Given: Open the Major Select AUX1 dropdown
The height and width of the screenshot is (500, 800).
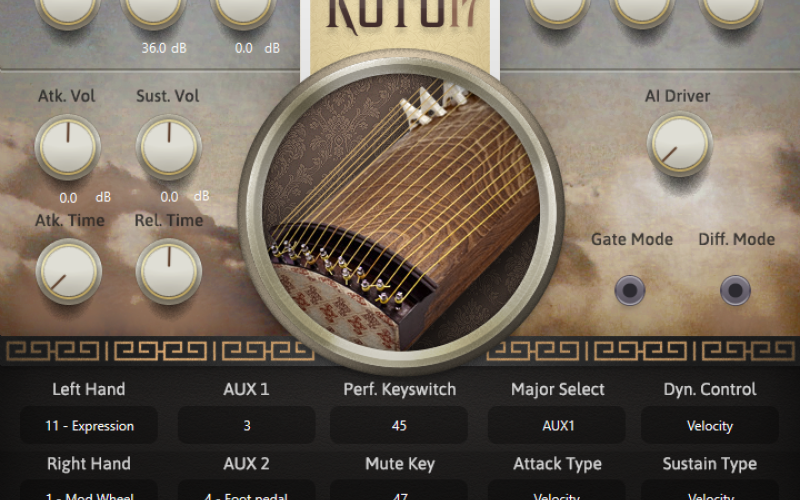Looking at the screenshot, I should (557, 425).
